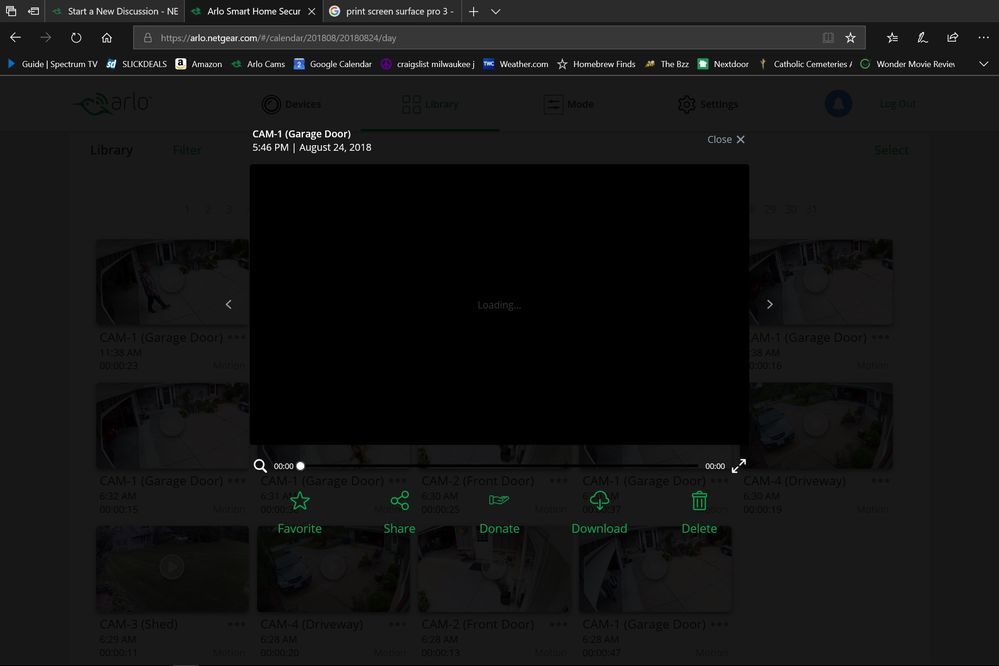Click the video progress bar track
The height and width of the screenshot is (666, 999).
(499, 466)
